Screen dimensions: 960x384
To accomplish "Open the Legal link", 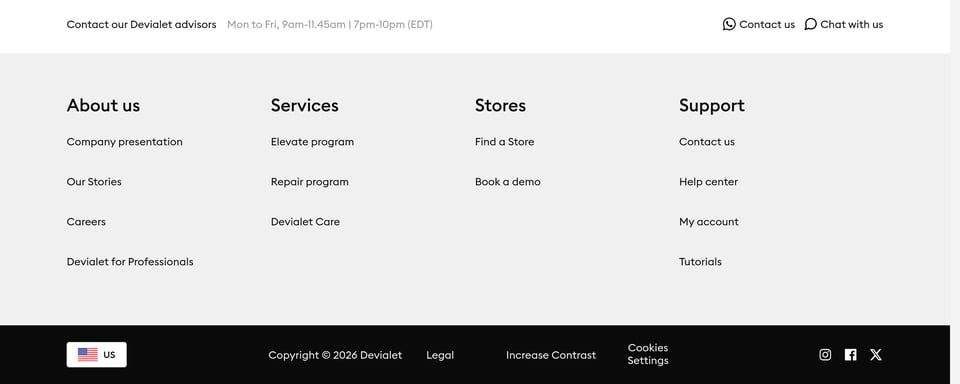I will tap(440, 355).
